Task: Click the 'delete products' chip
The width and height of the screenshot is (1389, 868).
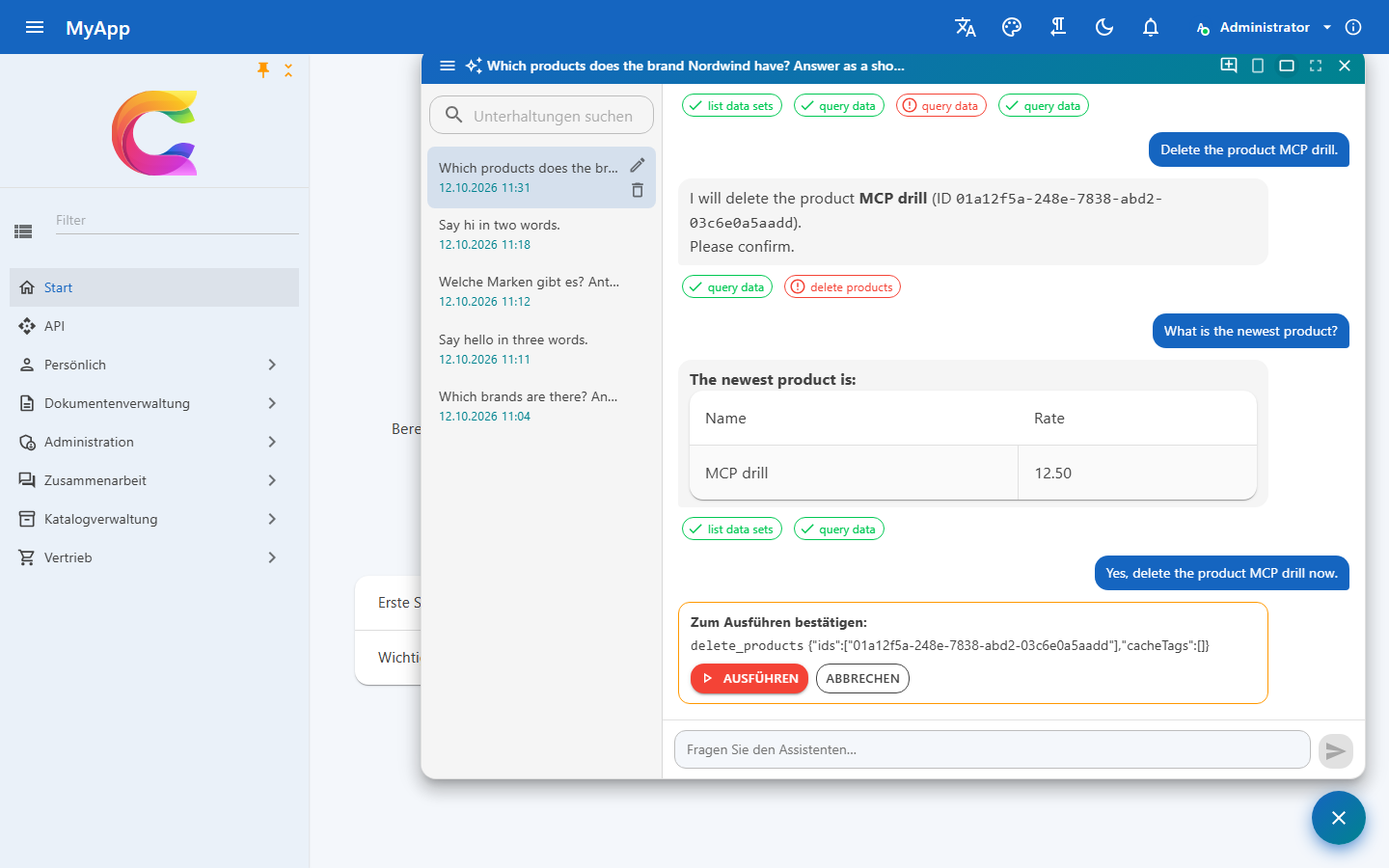Action: [842, 286]
